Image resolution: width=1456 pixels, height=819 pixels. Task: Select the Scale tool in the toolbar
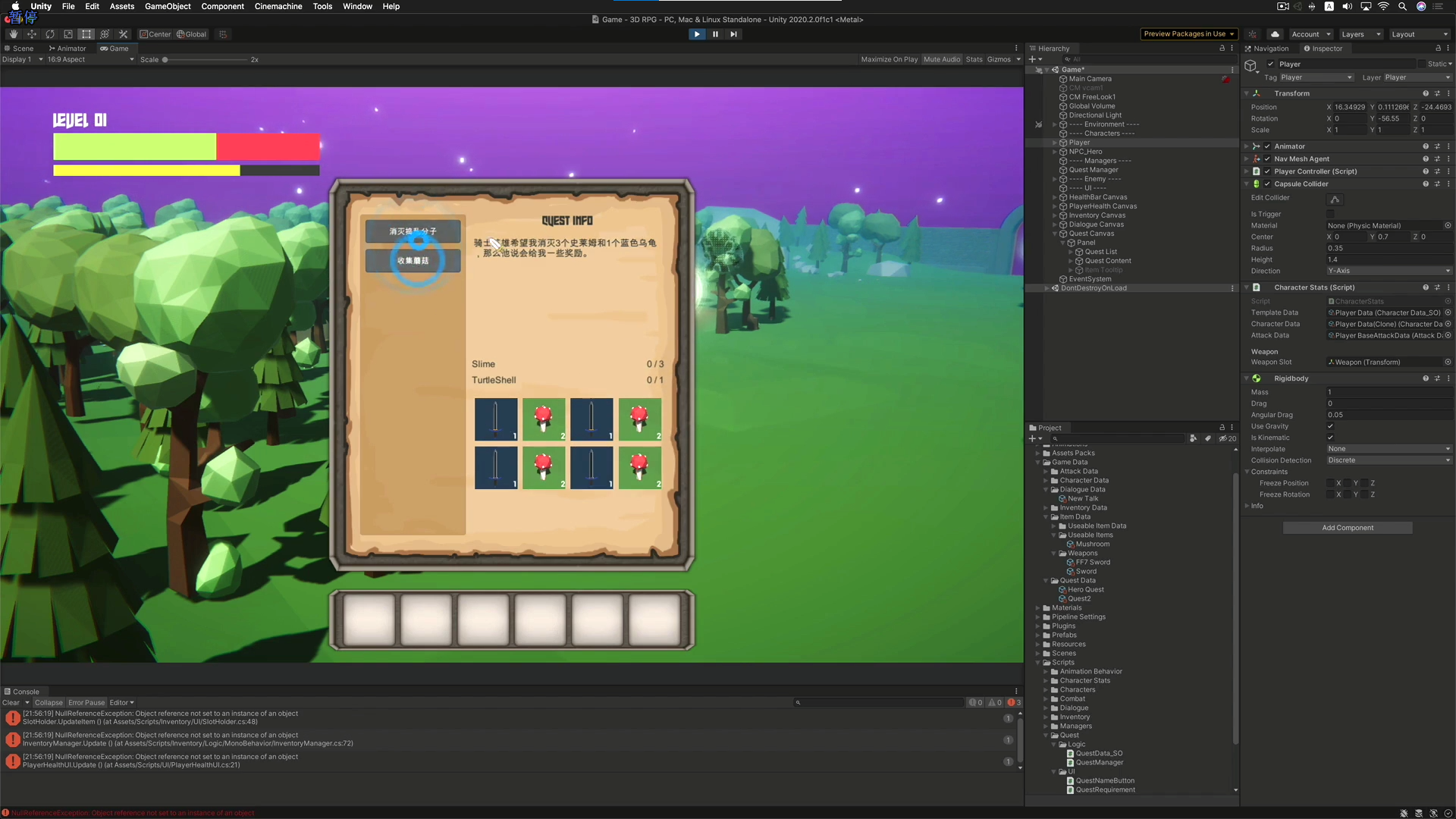tap(68, 34)
